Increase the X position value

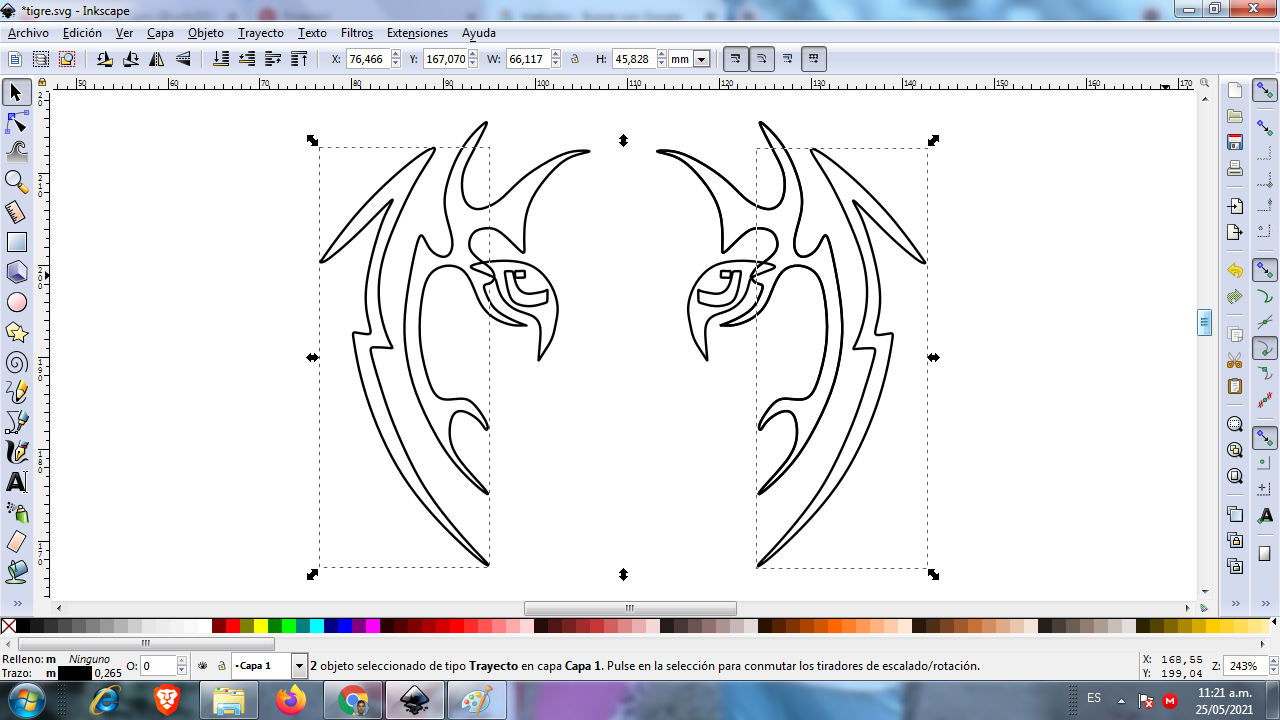click(395, 55)
